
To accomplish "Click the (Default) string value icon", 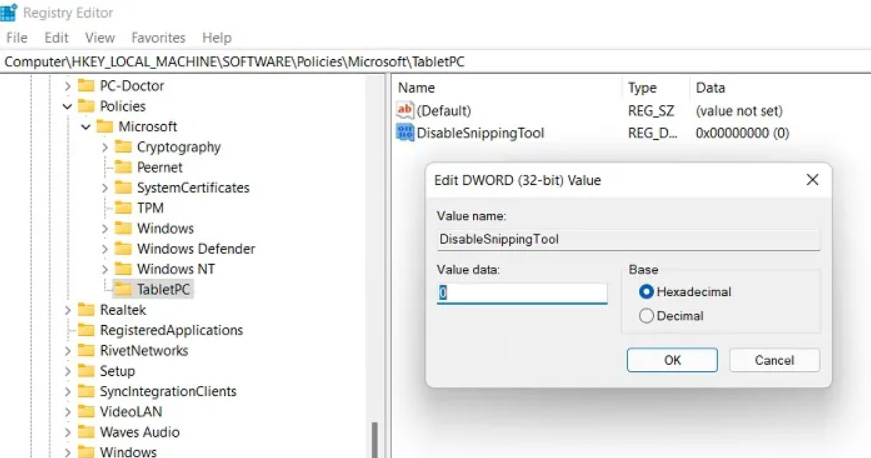I will pyautogui.click(x=405, y=111).
